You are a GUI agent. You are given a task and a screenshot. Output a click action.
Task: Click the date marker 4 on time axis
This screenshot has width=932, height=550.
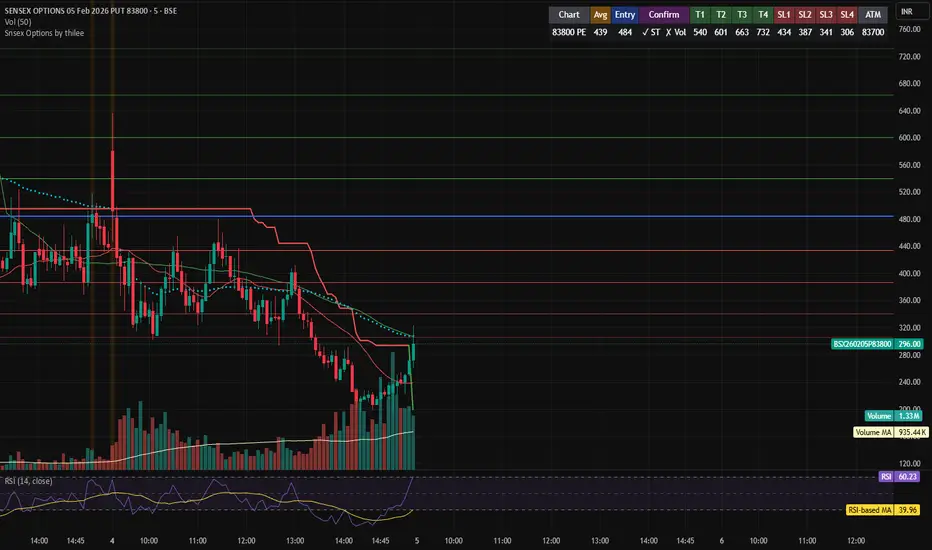112,540
